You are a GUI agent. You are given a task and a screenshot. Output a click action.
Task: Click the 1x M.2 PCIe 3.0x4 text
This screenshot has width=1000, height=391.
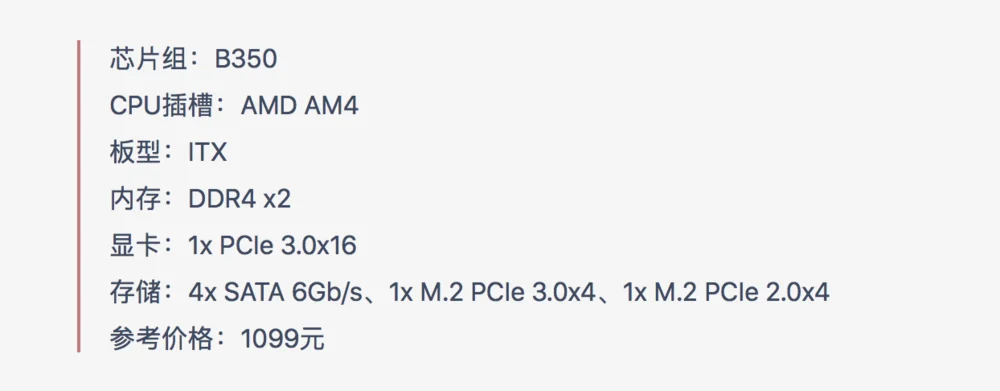point(492,293)
